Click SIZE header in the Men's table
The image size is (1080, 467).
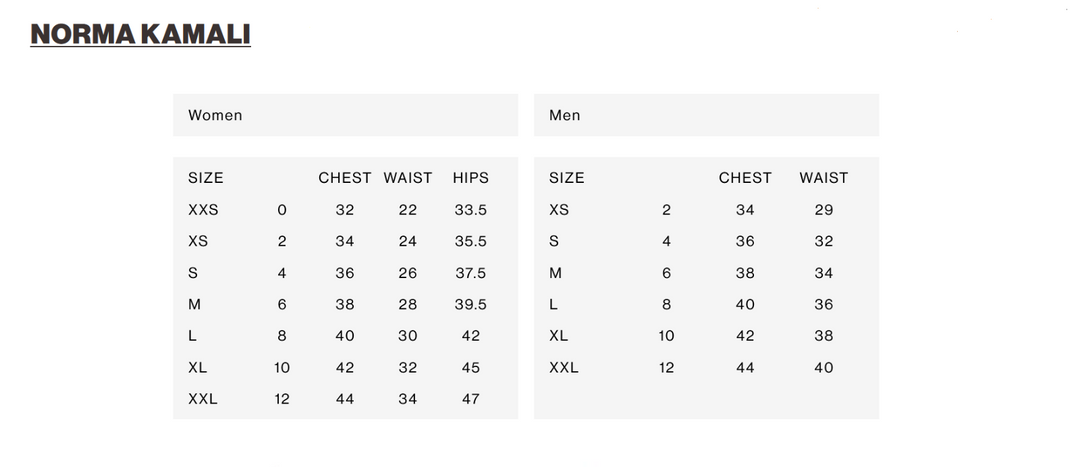click(567, 178)
